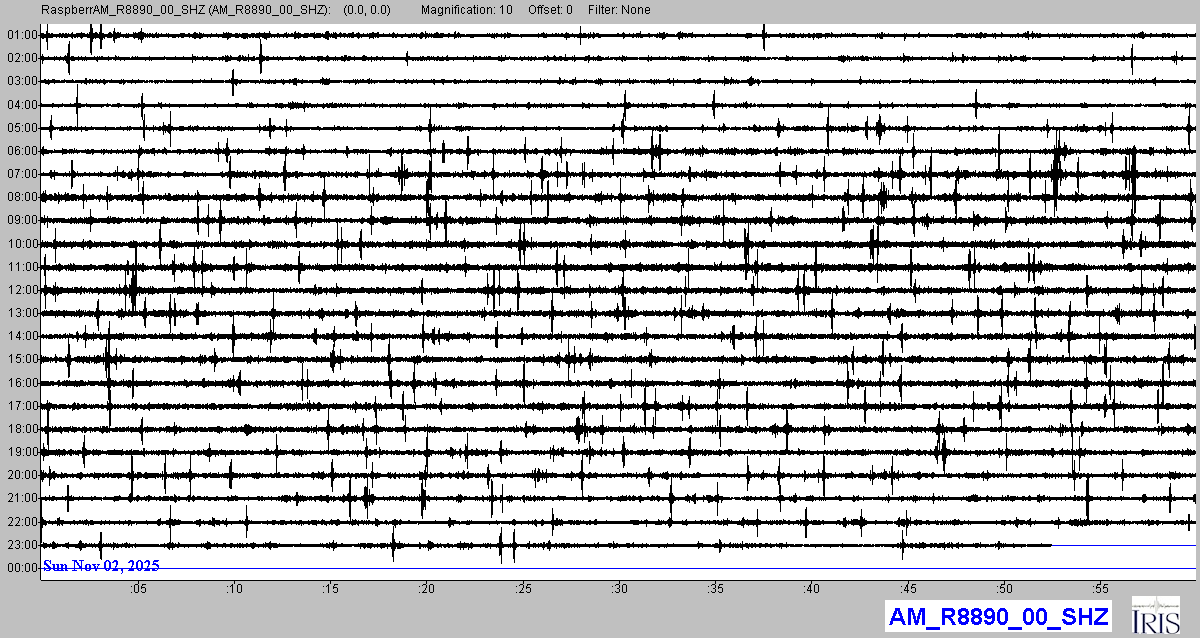
Task: Select the 07:00 hour trace label
Action: click(x=21, y=174)
